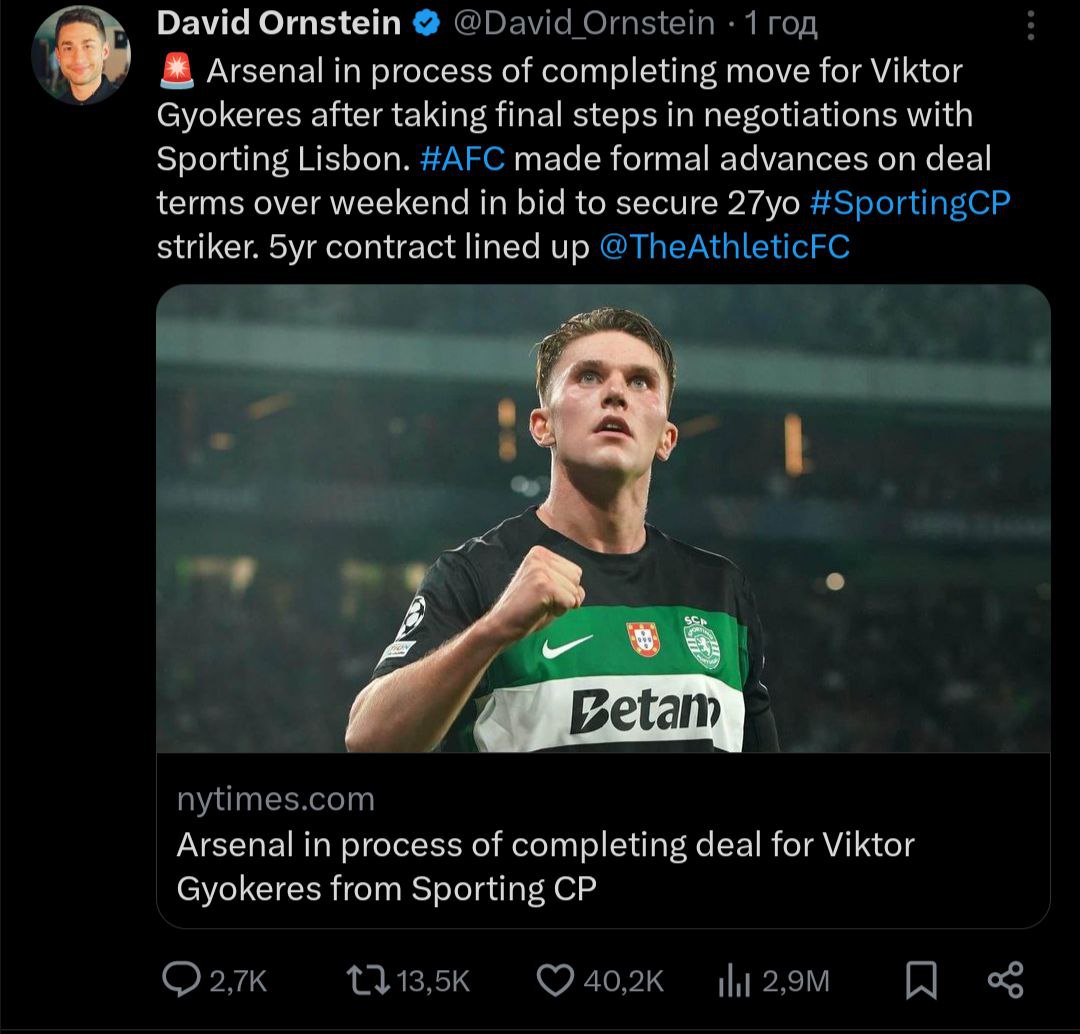Open the @David_Ornstein handle
The width and height of the screenshot is (1080, 1034).
click(x=585, y=23)
